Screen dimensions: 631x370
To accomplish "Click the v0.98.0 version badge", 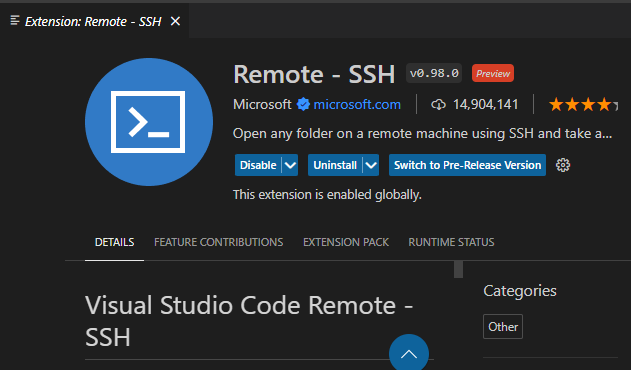I will click(x=434, y=73).
